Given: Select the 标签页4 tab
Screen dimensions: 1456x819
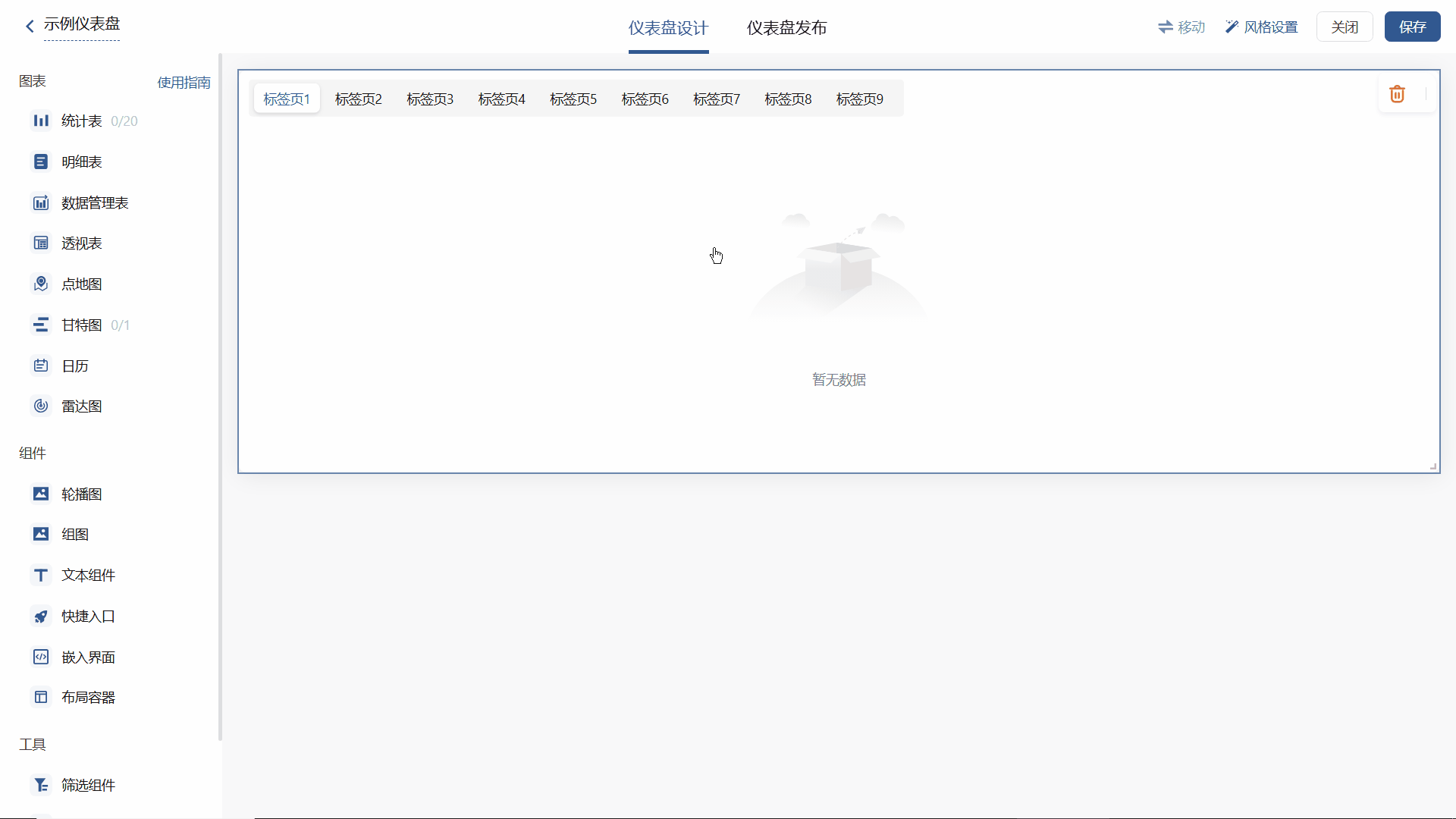Looking at the screenshot, I should pyautogui.click(x=501, y=99).
